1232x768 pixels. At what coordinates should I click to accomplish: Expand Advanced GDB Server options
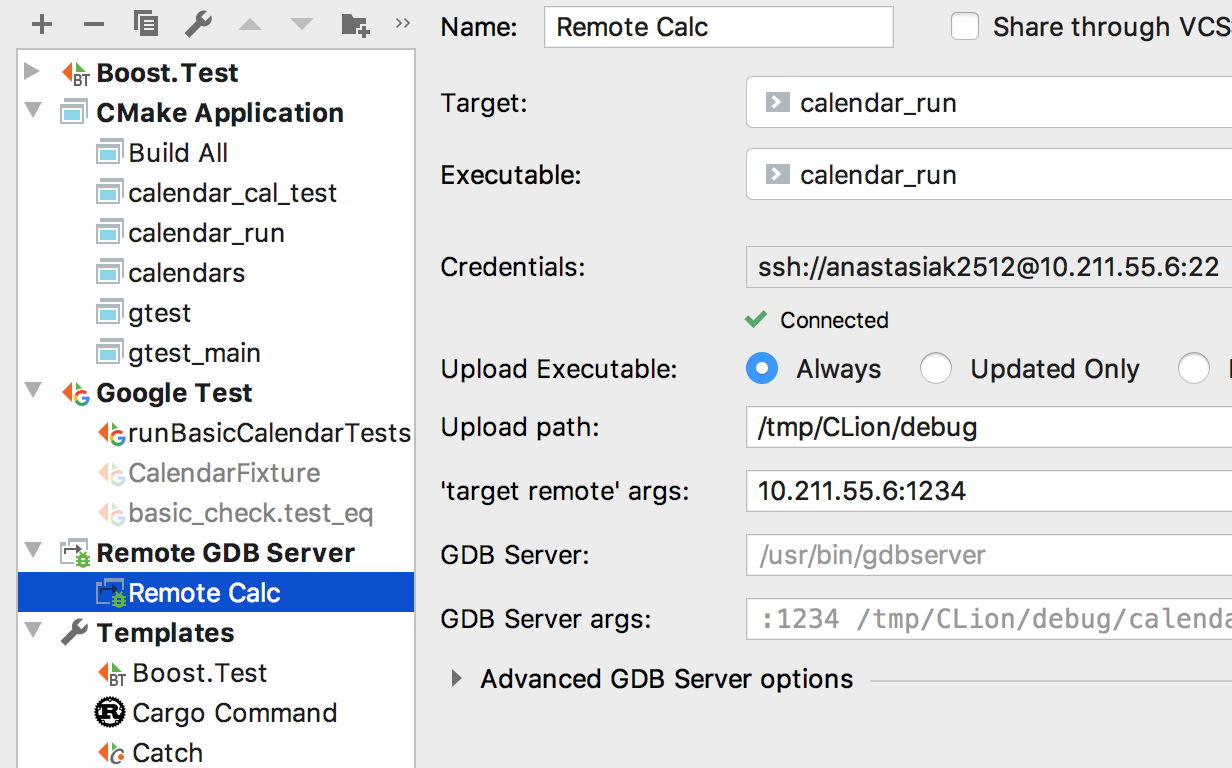point(457,679)
